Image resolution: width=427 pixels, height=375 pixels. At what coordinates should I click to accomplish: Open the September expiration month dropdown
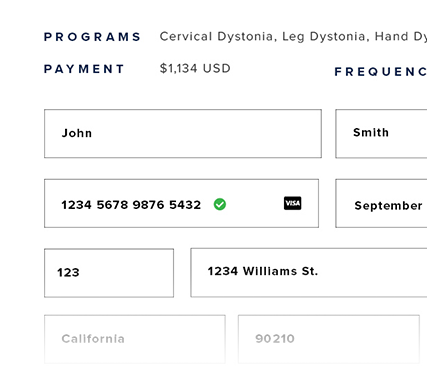tap(381, 203)
